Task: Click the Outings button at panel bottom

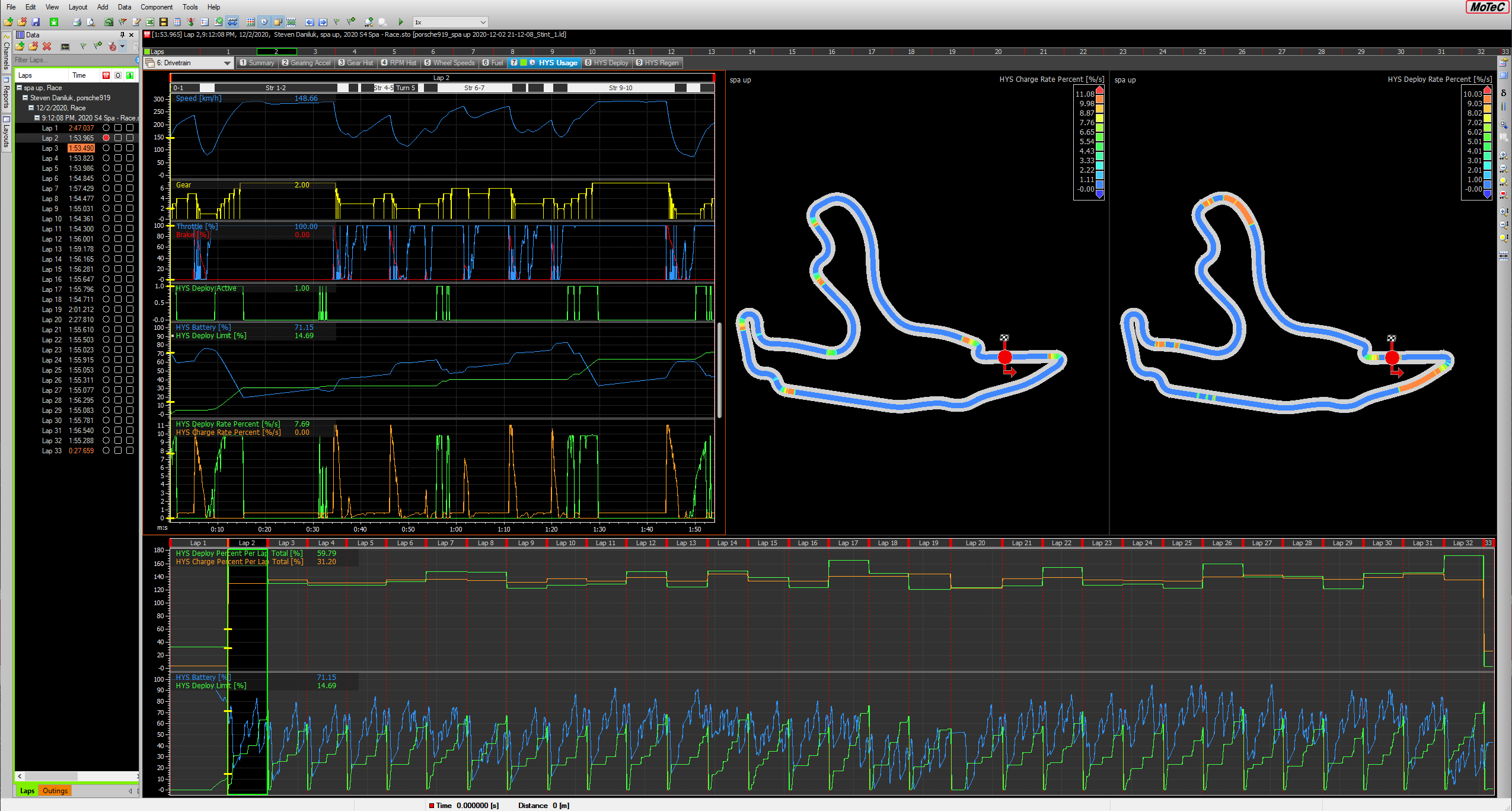Action: coord(55,790)
